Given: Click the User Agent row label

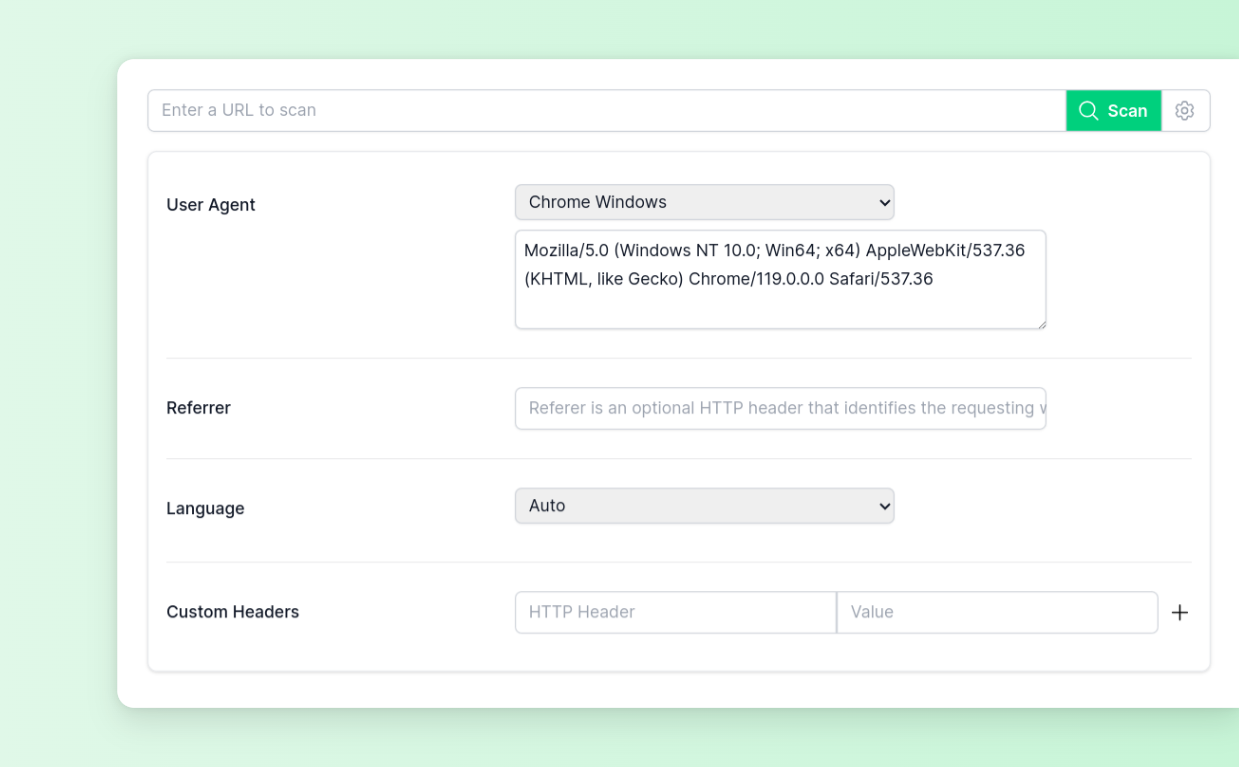Looking at the screenshot, I should [x=210, y=204].
